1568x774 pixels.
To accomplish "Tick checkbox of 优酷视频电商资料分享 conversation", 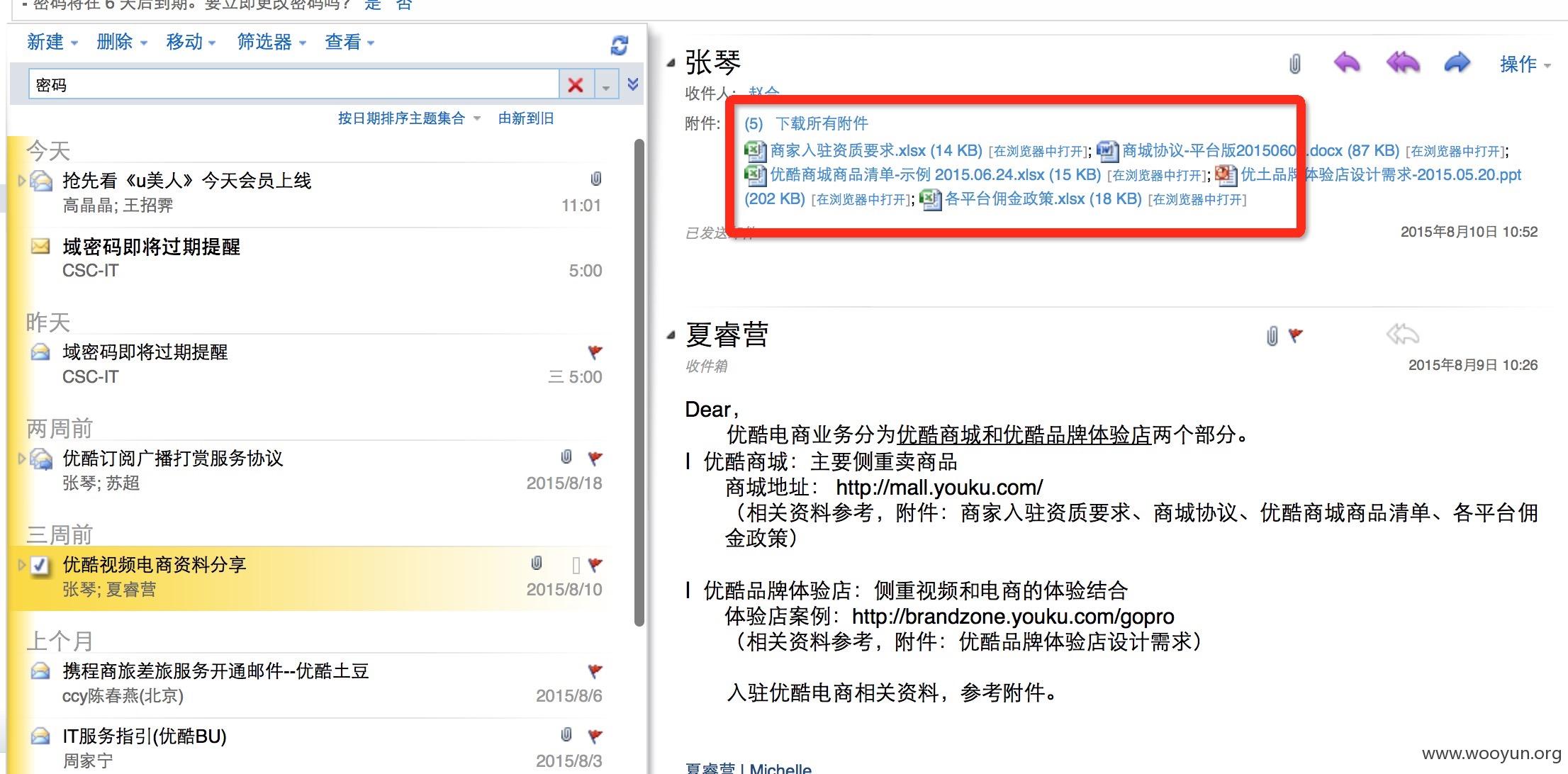I will click(x=40, y=565).
